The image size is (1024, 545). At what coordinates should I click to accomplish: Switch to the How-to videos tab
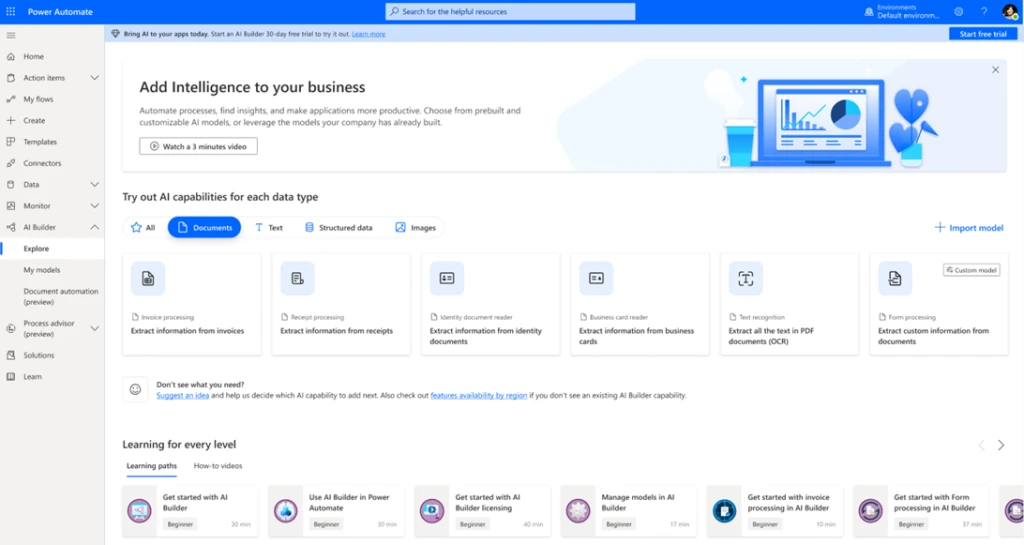tap(218, 466)
